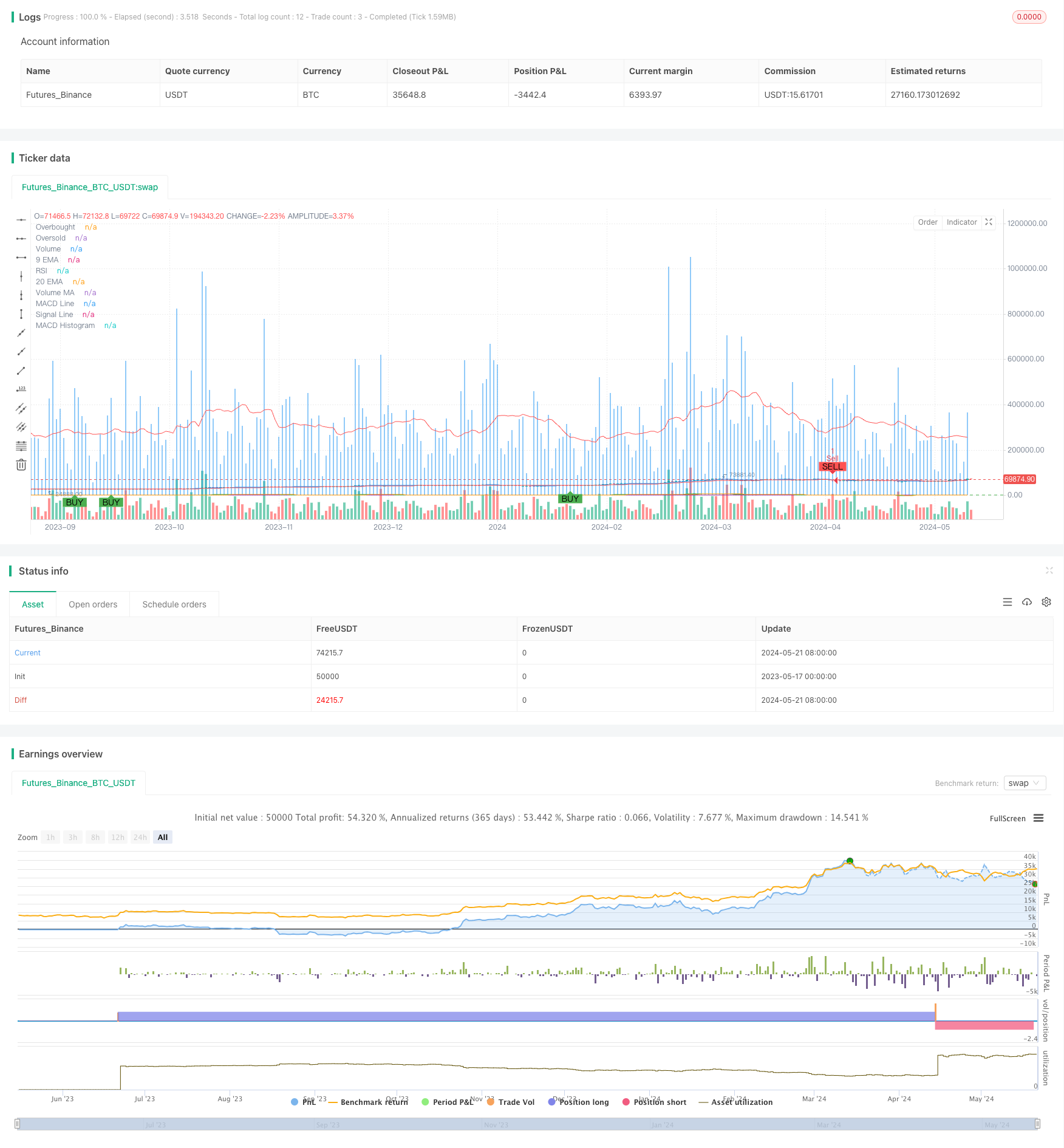Select the diagonal straight line drawing tool
The image size is (1064, 1148).
click(21, 333)
